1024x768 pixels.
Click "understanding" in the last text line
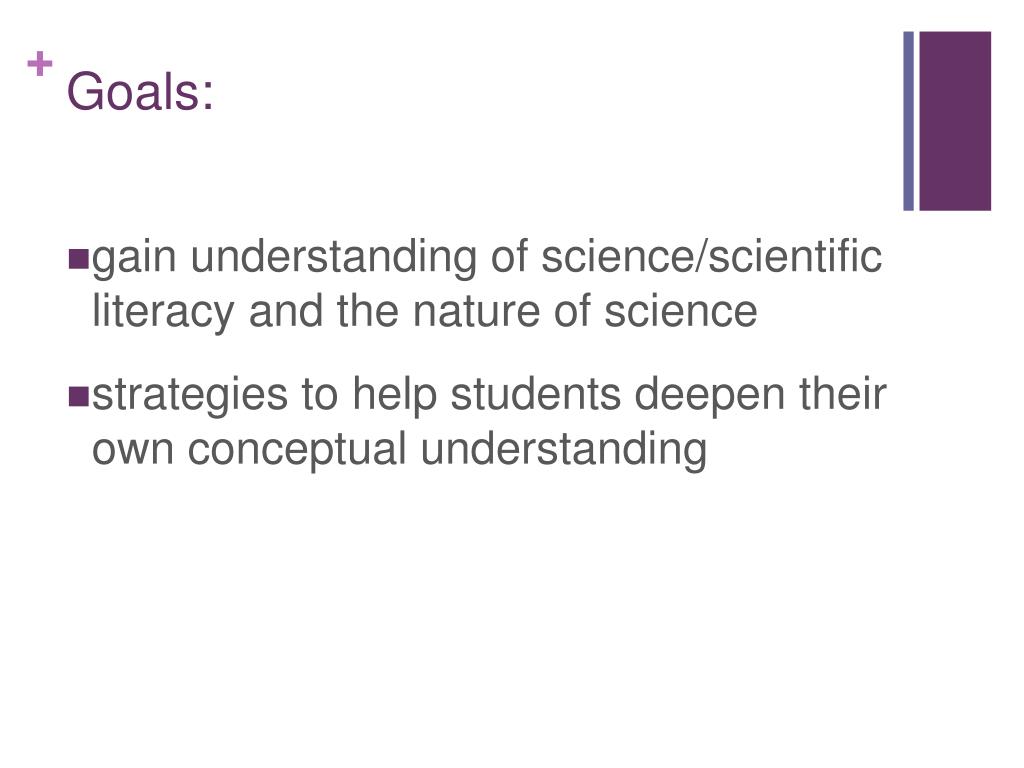pos(564,451)
